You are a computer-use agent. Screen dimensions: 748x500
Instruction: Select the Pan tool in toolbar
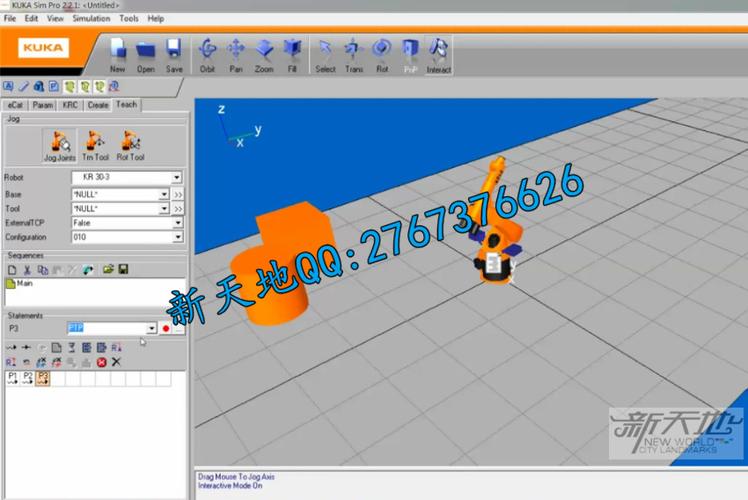pos(236,54)
